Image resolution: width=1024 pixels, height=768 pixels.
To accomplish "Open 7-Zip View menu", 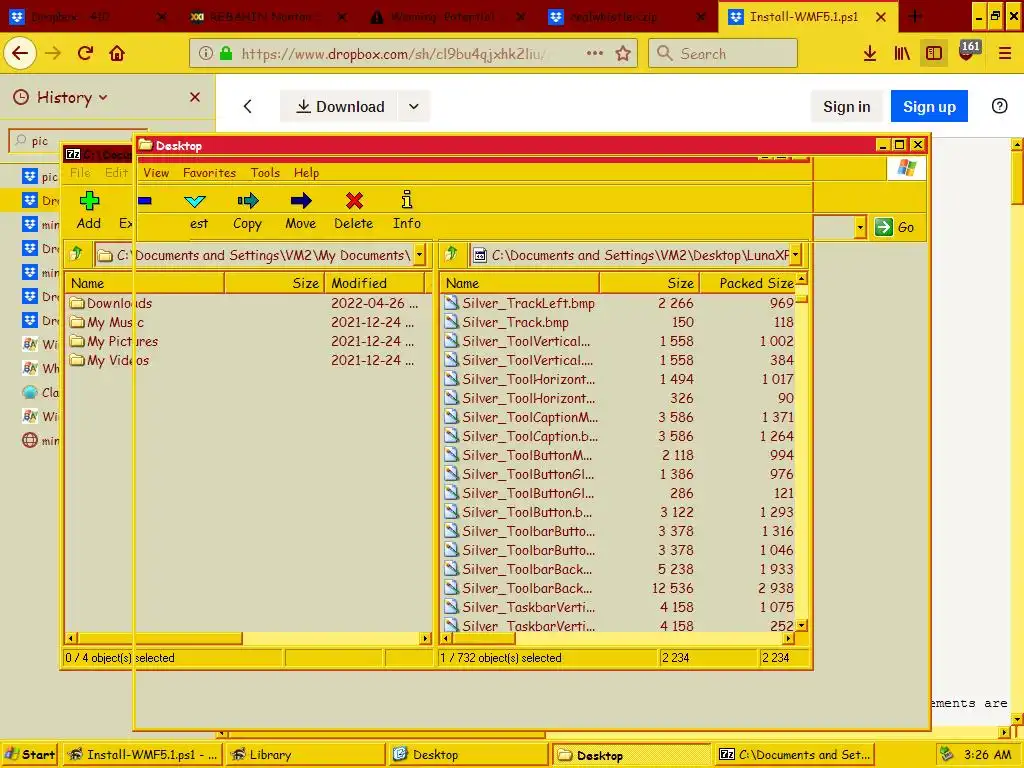I will click(x=156, y=172).
